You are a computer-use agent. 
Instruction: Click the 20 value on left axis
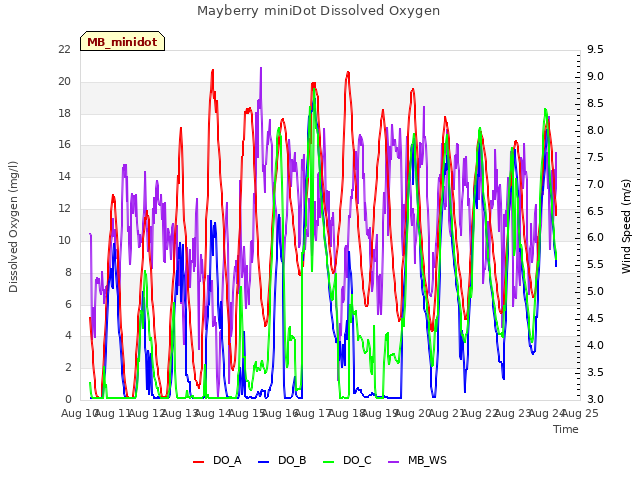tap(64, 82)
